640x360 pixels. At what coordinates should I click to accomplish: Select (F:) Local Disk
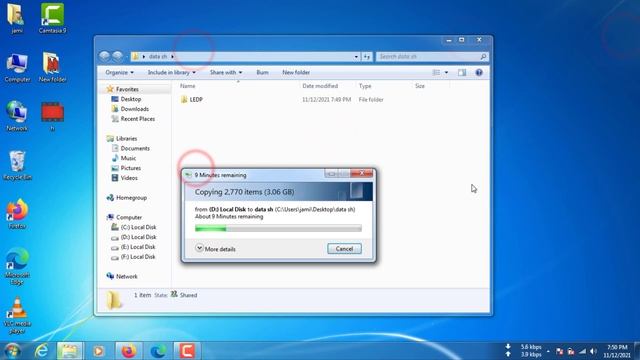(138, 256)
